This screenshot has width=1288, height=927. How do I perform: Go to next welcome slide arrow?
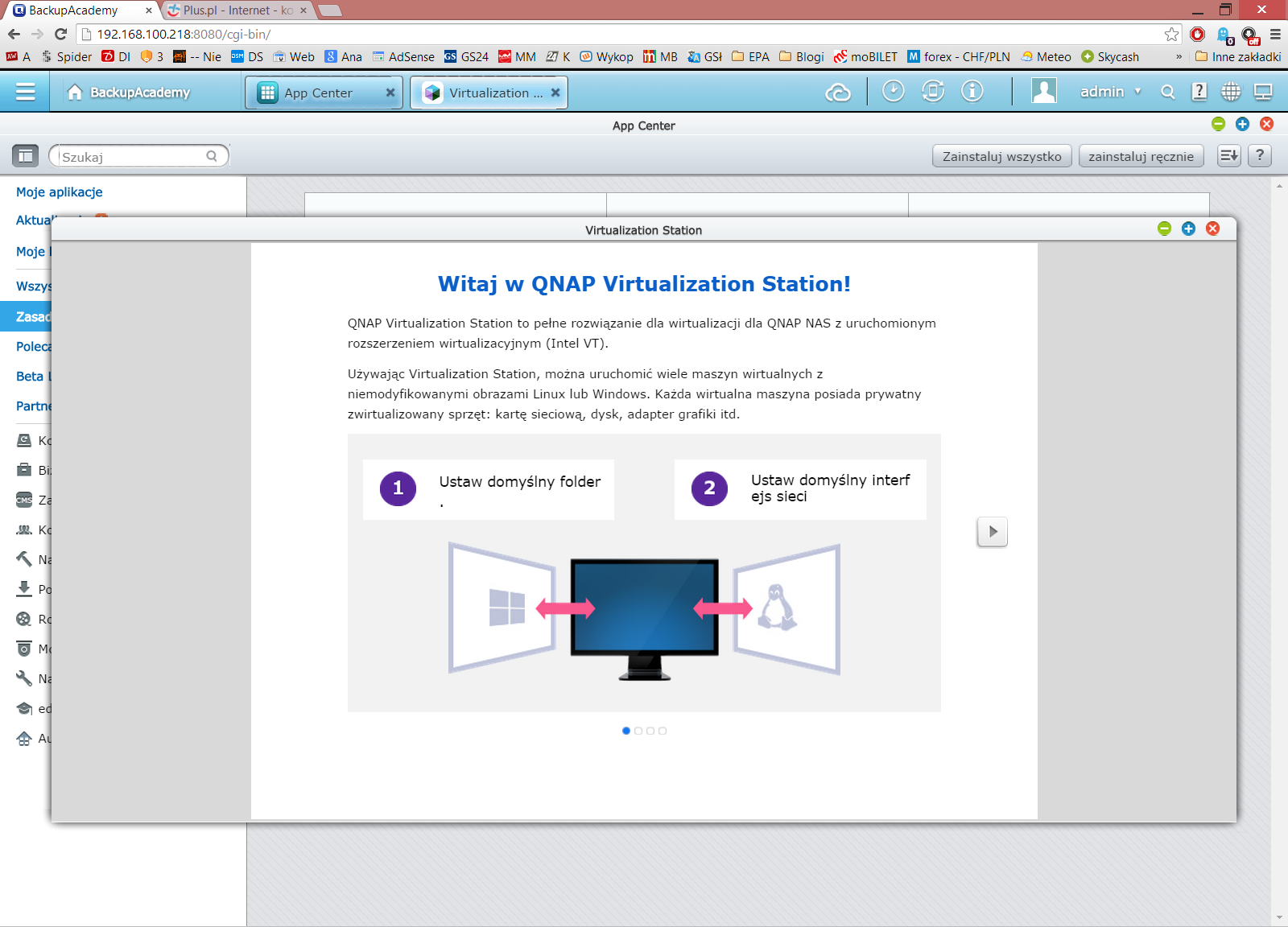point(993,531)
